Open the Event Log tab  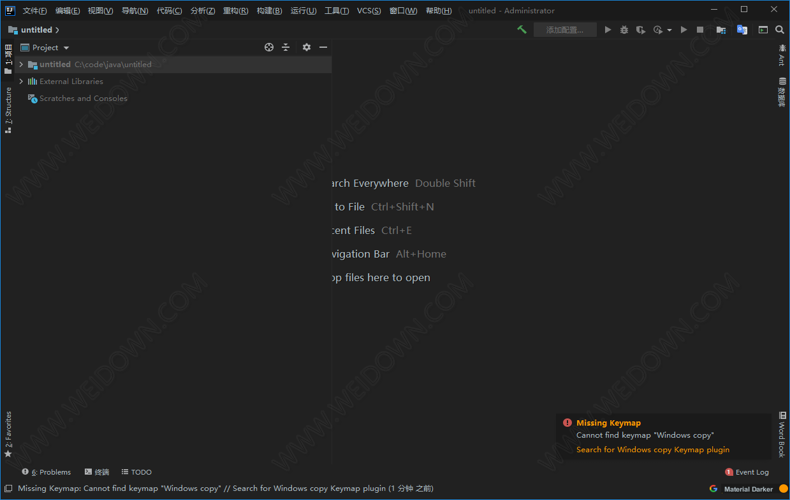click(747, 472)
